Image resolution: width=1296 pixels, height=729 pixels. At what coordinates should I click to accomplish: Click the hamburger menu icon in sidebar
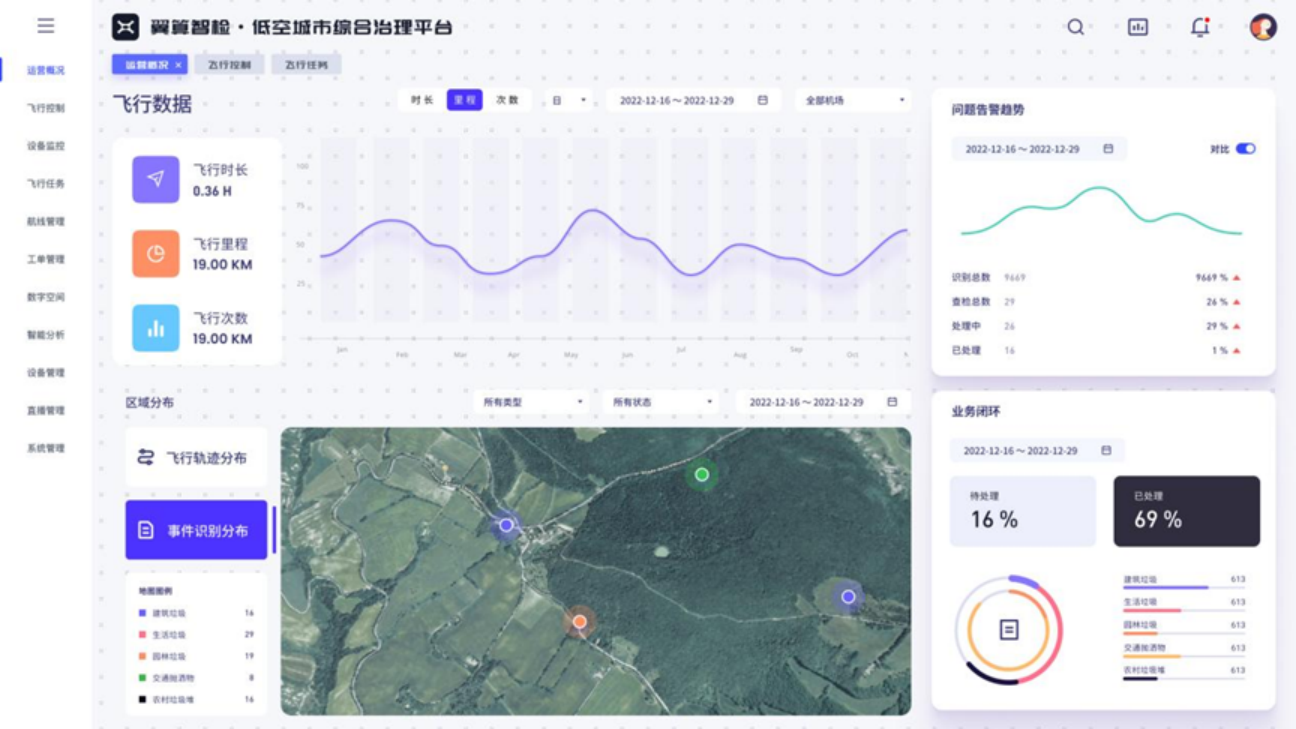(46, 26)
